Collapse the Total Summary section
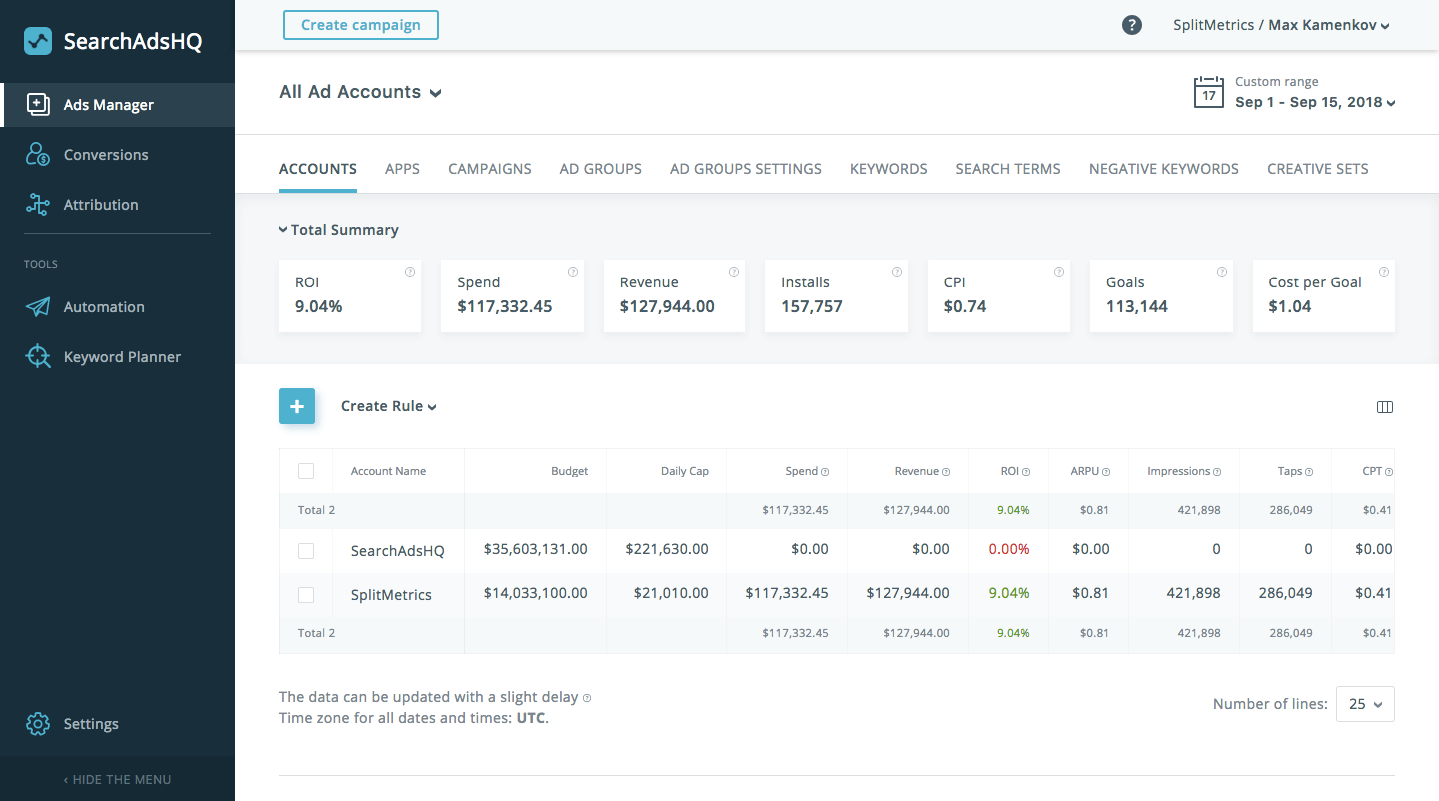1439x801 pixels. pos(339,230)
